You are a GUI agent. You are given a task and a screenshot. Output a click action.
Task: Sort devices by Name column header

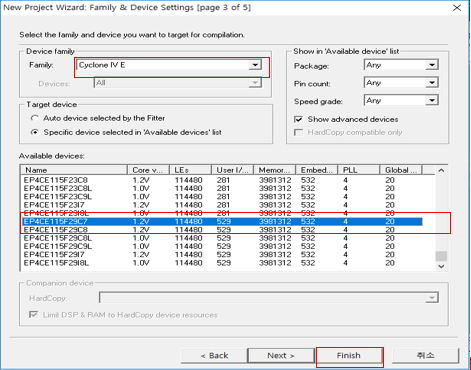click(x=74, y=170)
